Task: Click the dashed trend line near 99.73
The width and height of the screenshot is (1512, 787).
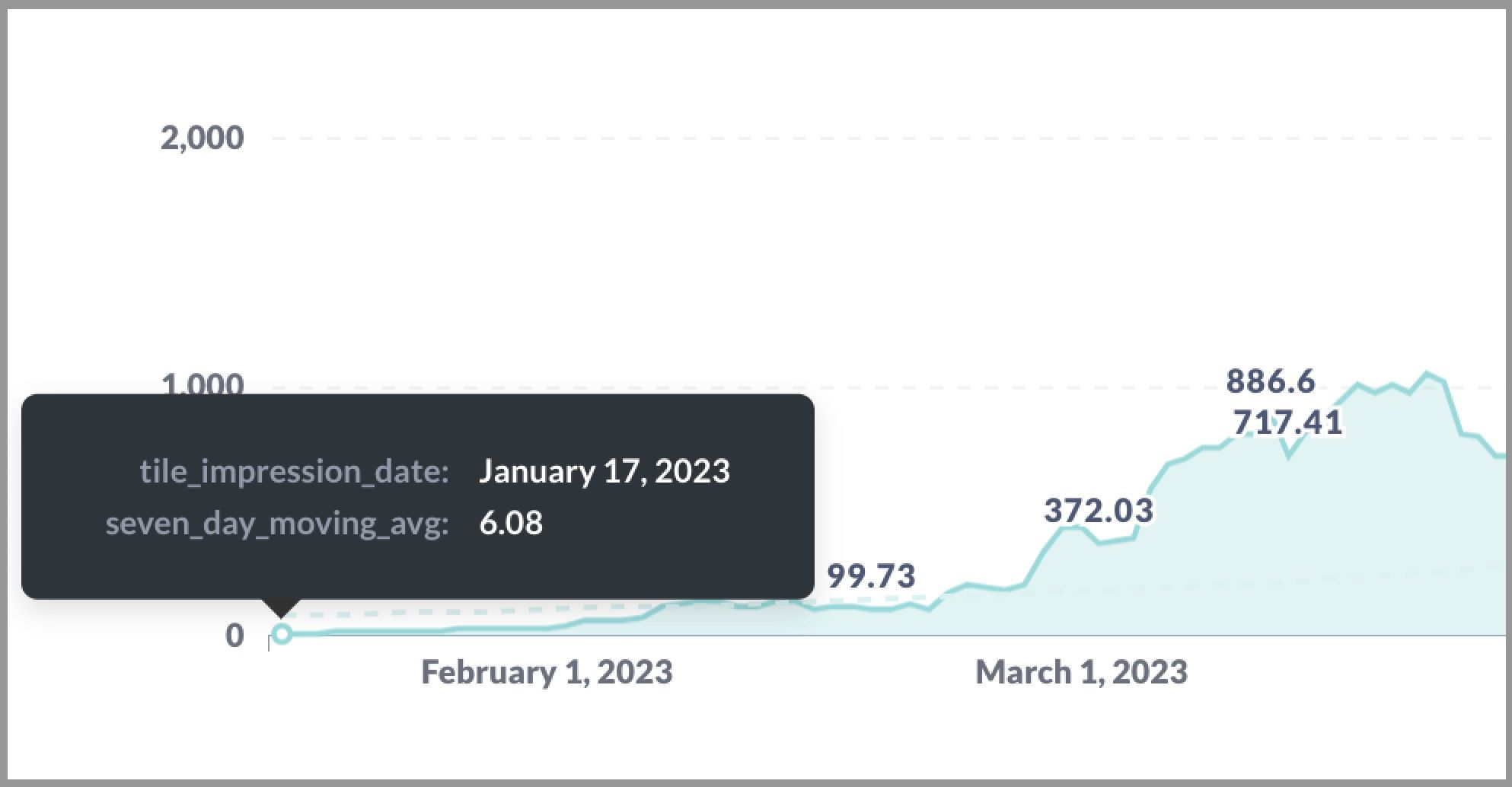Action: (x=876, y=601)
